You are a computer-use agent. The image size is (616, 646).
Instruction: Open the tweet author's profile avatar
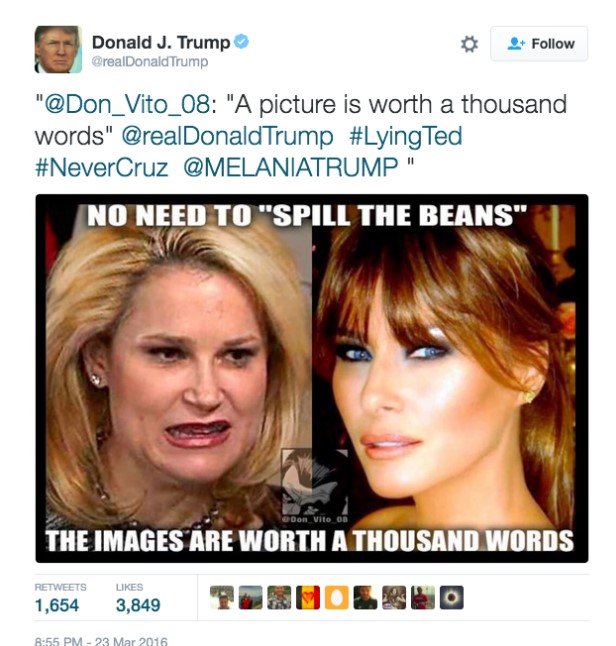[58, 49]
